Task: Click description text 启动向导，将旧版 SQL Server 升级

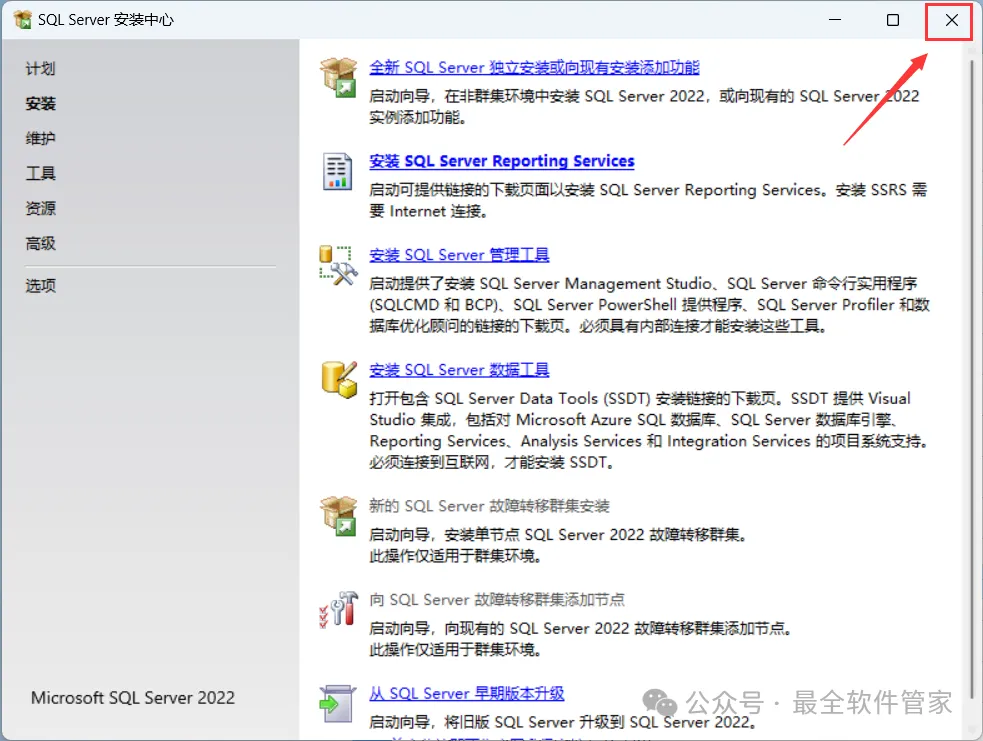Action: [562, 722]
